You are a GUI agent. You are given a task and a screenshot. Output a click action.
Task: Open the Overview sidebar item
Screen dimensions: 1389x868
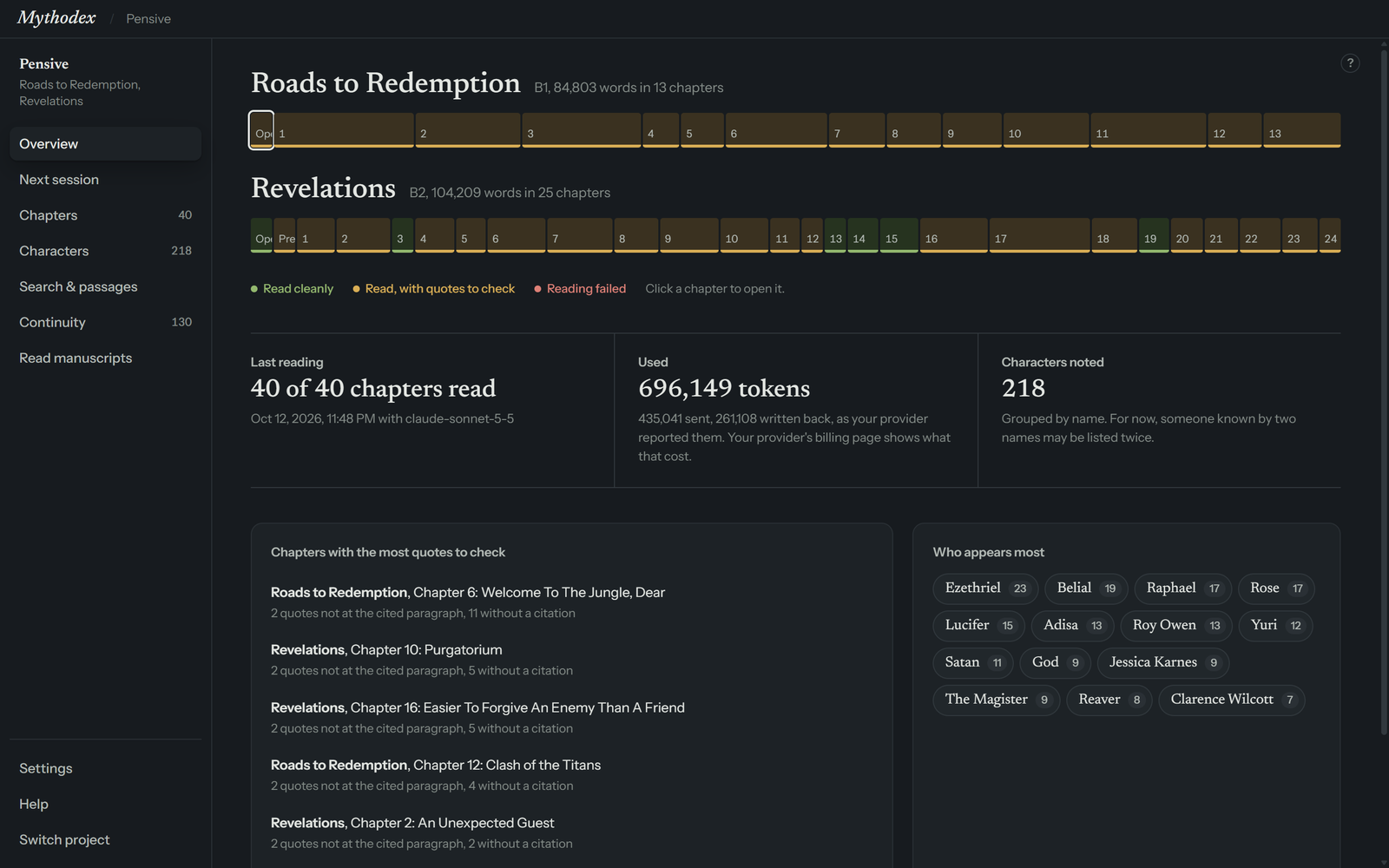tap(105, 144)
